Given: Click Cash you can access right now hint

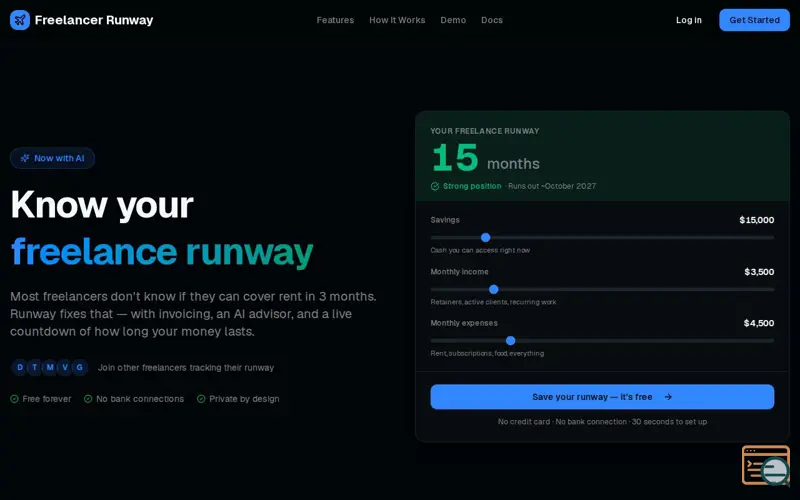Looking at the screenshot, I should (480, 251).
